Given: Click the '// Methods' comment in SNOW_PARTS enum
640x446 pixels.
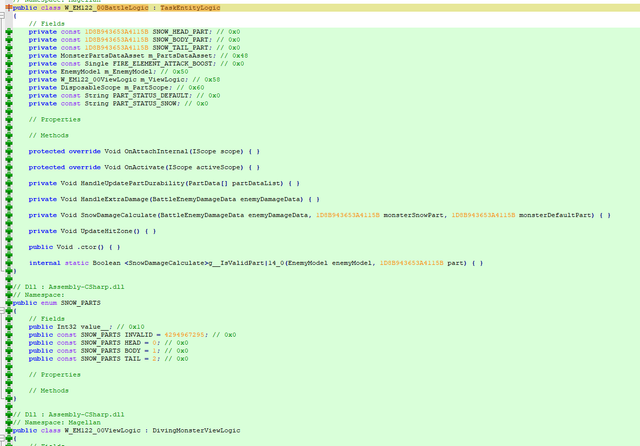Looking at the screenshot, I should pyautogui.click(x=49, y=390).
